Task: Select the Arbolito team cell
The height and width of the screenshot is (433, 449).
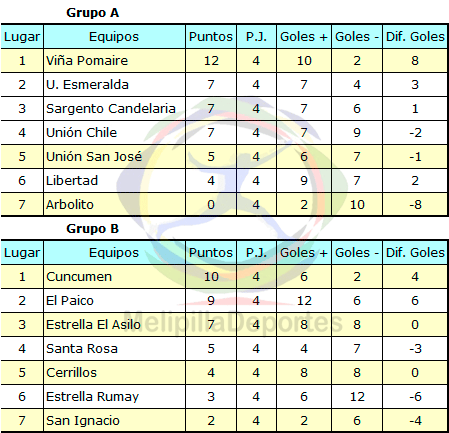Action: (x=114, y=204)
